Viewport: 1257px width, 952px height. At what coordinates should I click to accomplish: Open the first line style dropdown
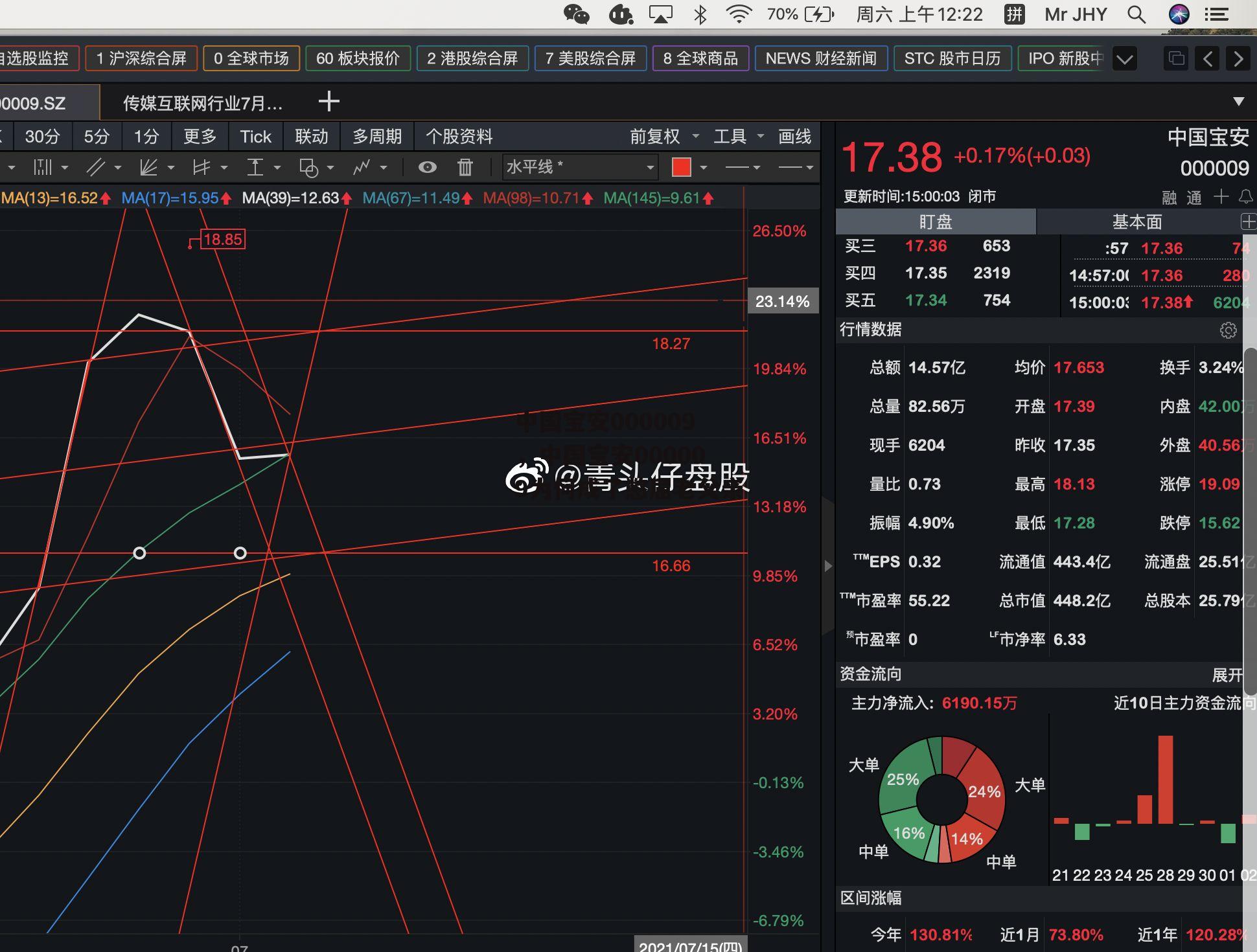(x=743, y=168)
